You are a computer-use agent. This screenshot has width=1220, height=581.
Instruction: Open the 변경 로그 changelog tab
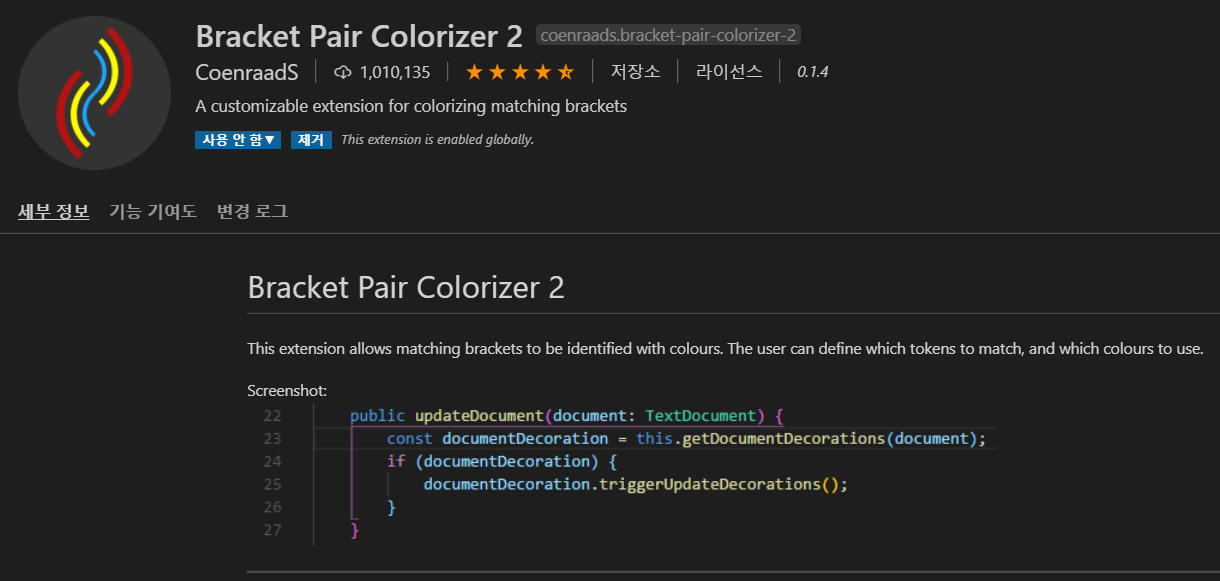pos(250,211)
